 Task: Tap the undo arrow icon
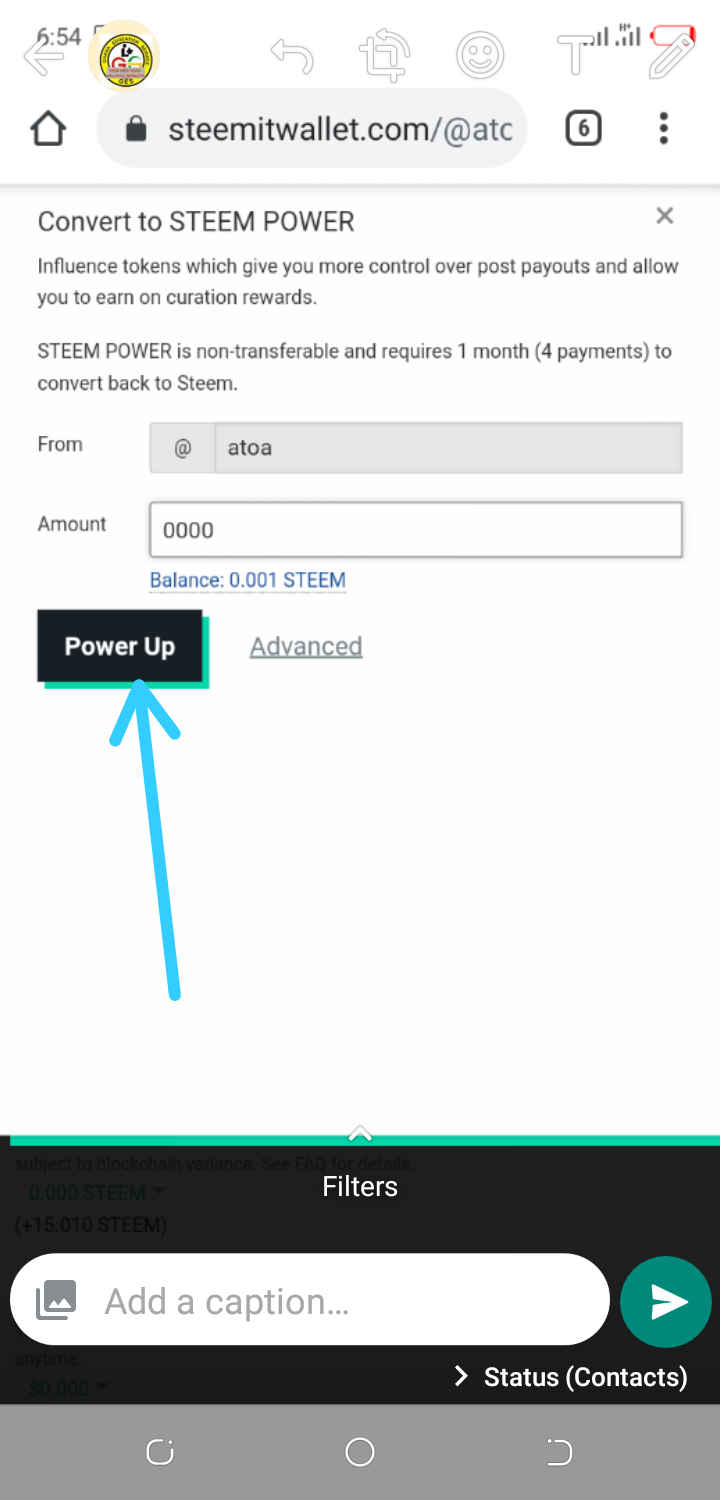coord(292,56)
